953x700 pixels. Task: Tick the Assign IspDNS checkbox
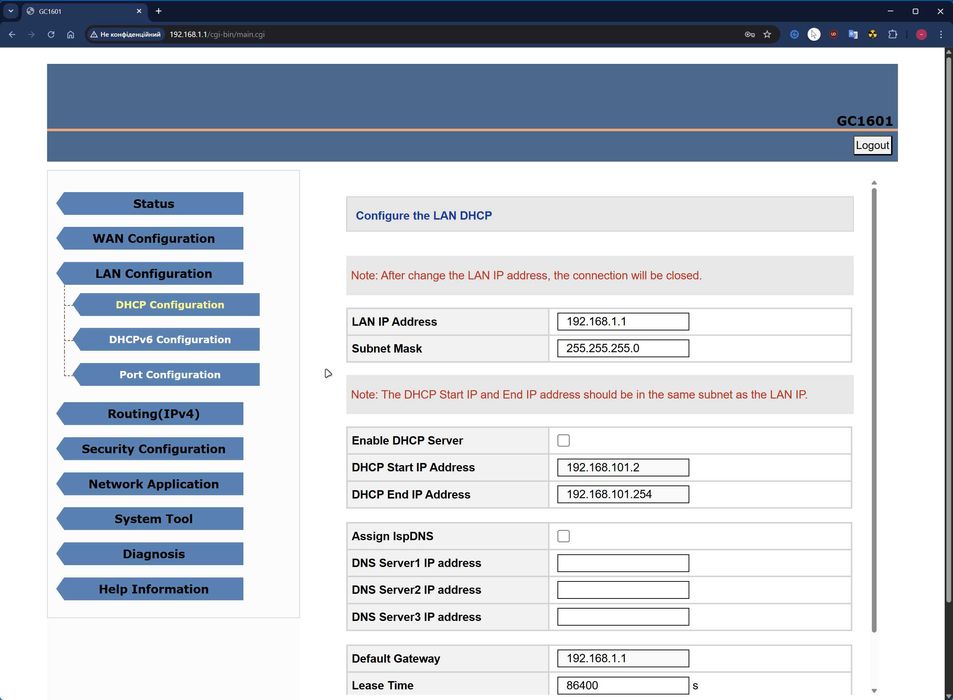click(563, 536)
